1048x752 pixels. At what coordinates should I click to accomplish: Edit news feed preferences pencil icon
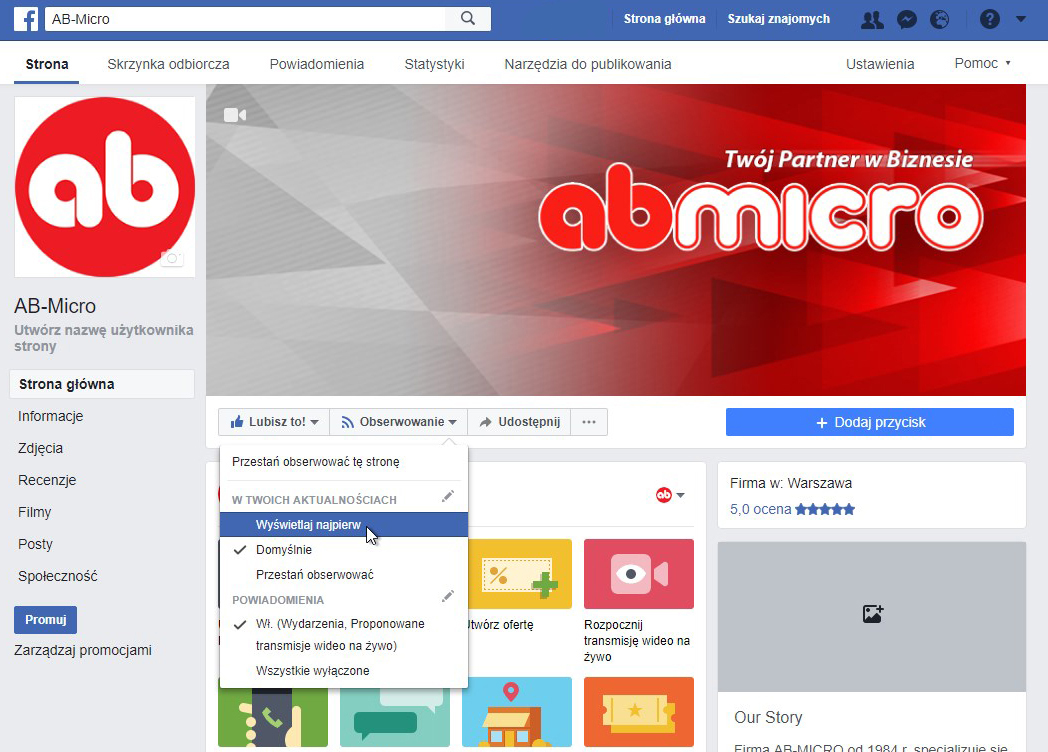[x=448, y=496]
